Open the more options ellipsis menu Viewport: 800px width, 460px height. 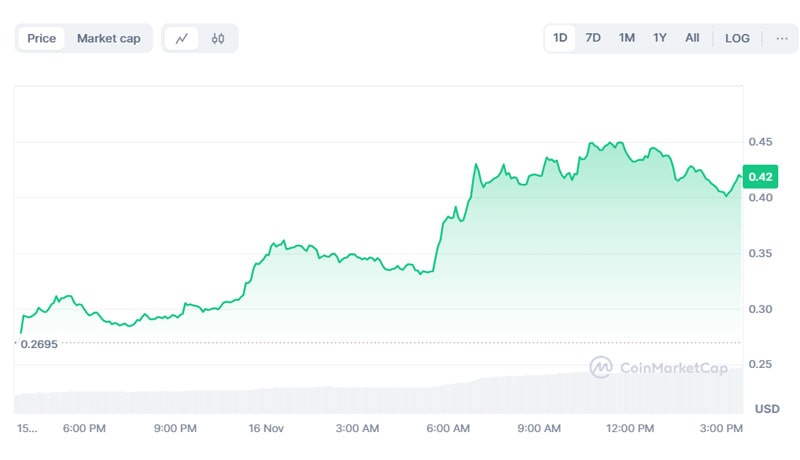pos(782,38)
